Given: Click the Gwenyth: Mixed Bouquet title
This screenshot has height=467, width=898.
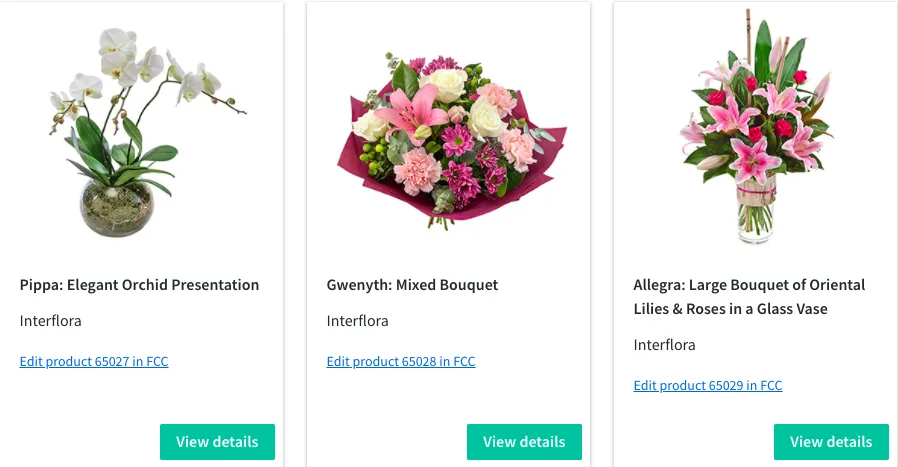Looking at the screenshot, I should (412, 285).
